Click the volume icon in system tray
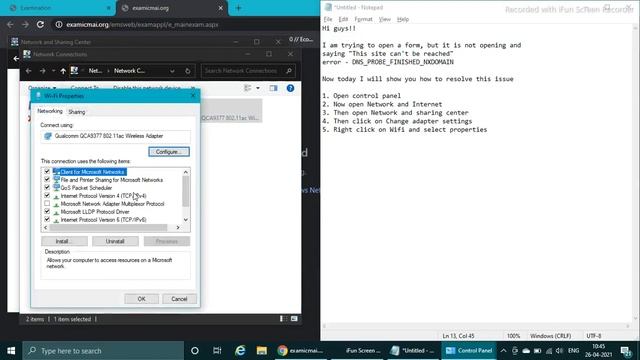This screenshot has height=360, width=640. (x=559, y=351)
